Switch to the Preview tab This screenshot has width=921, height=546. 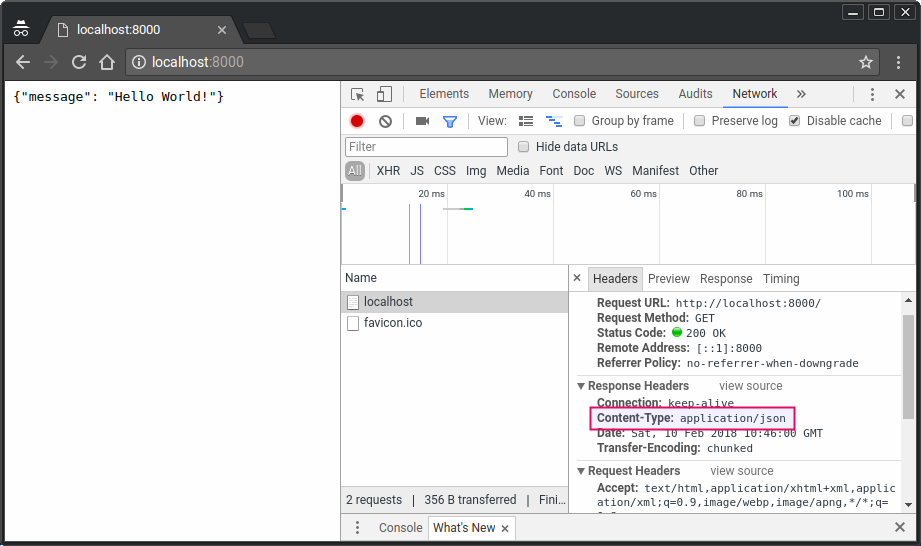point(668,279)
